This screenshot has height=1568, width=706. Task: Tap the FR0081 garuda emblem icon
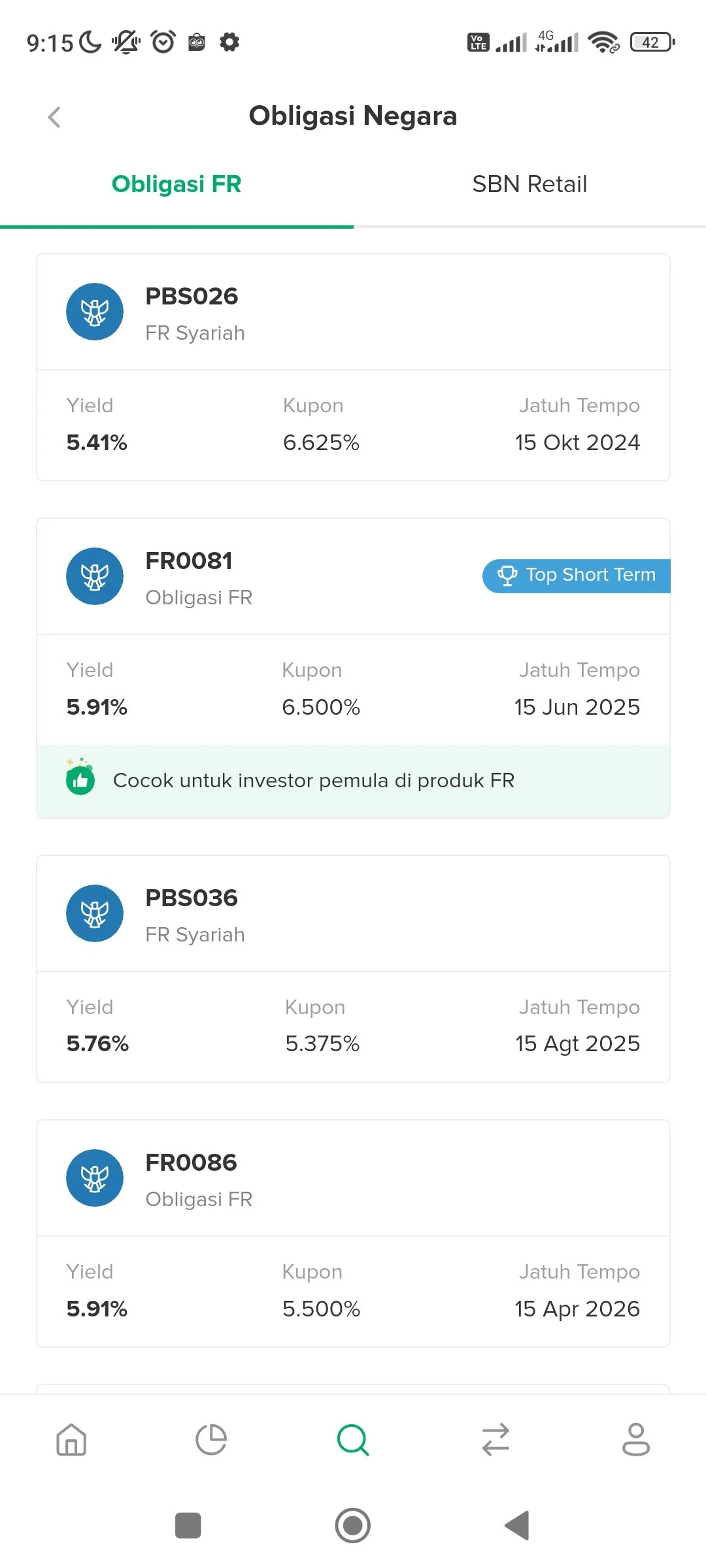[x=95, y=576]
